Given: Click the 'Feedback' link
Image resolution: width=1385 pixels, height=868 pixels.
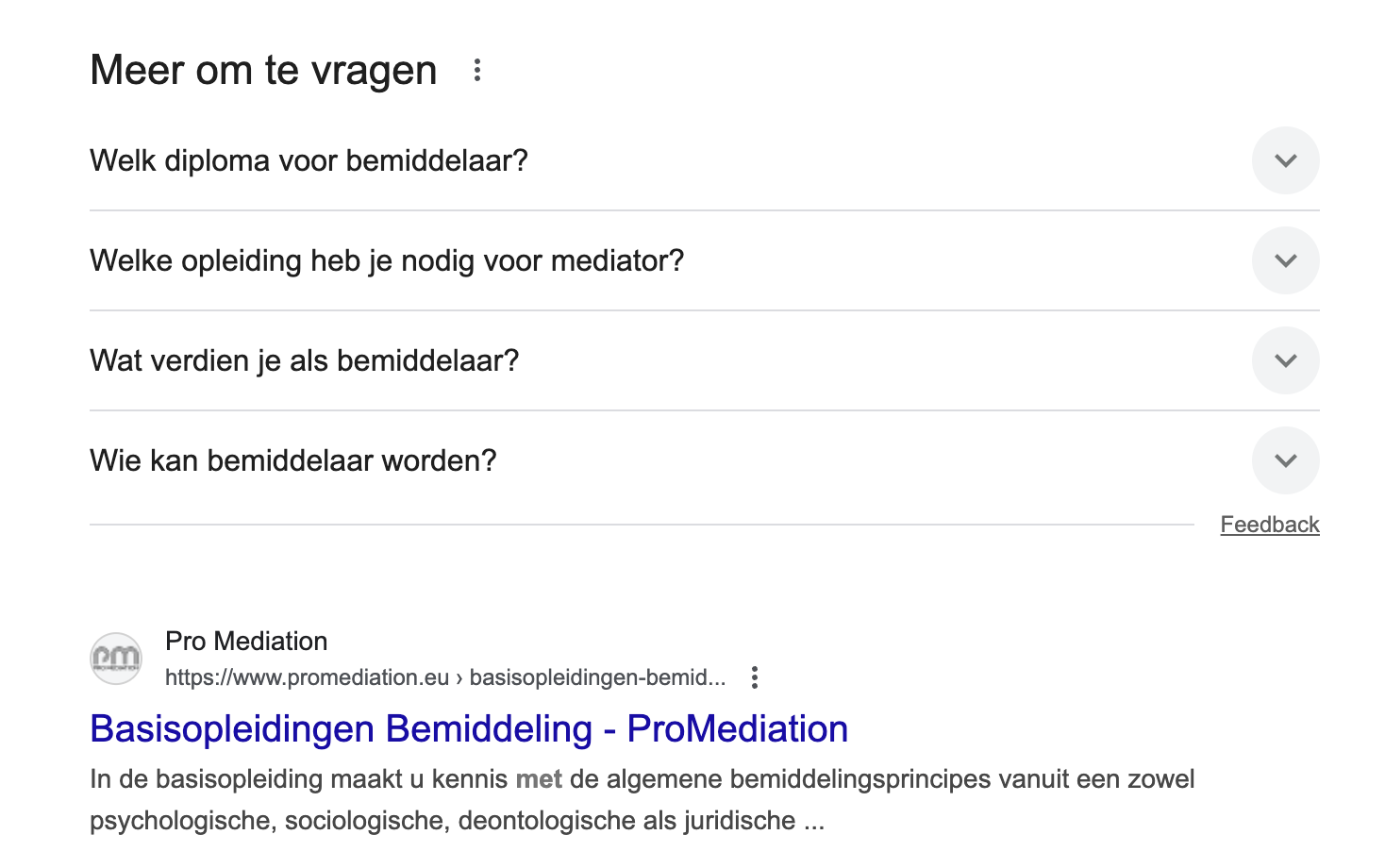Looking at the screenshot, I should tap(1270, 524).
